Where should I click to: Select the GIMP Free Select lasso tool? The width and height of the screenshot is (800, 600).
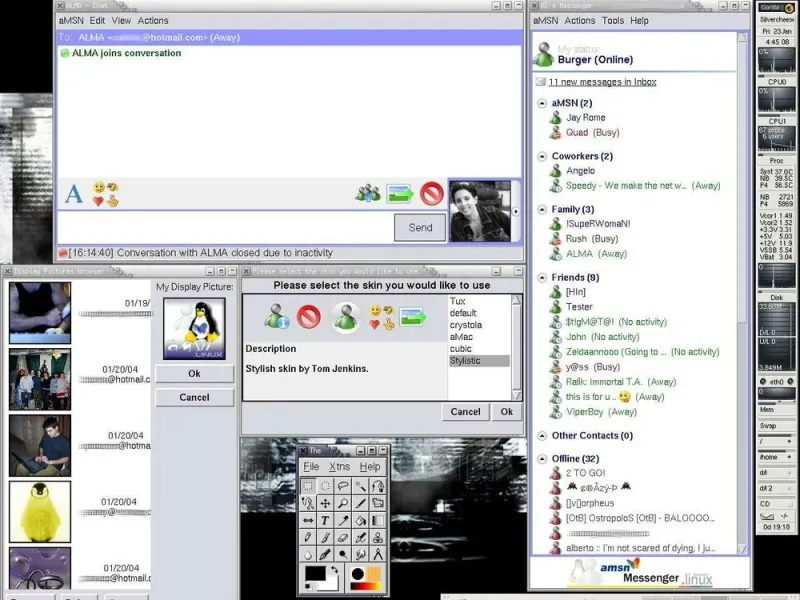click(343, 486)
